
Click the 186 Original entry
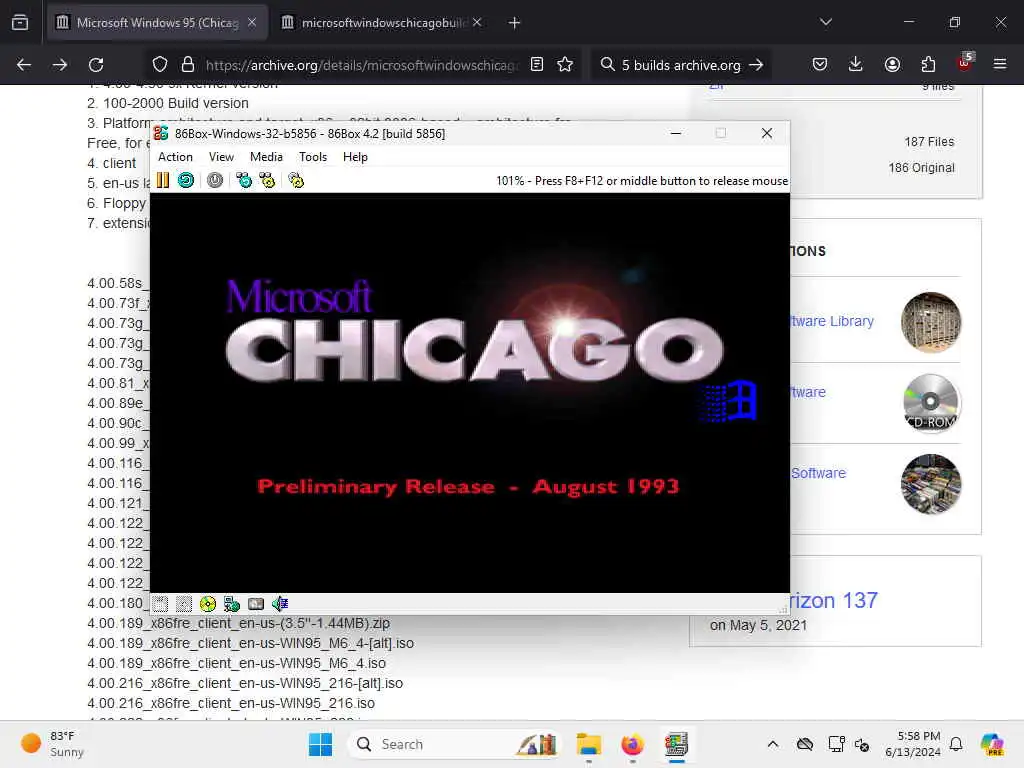click(921, 168)
